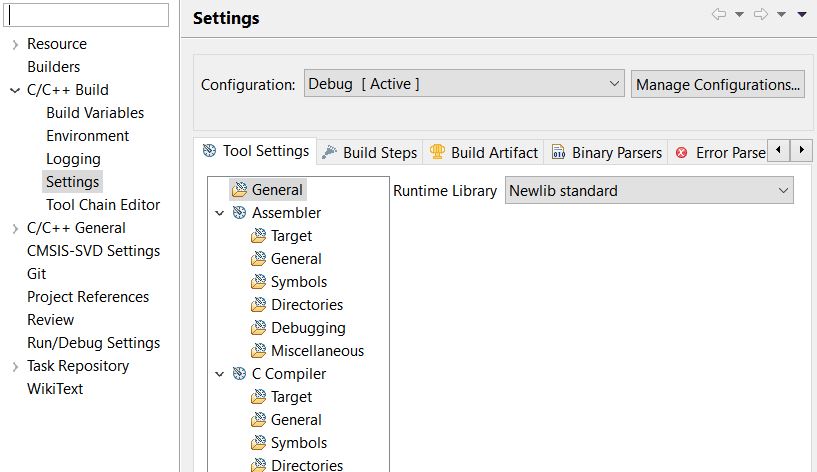This screenshot has width=817, height=472.
Task: Click the filter text input field
Action: (x=88, y=14)
